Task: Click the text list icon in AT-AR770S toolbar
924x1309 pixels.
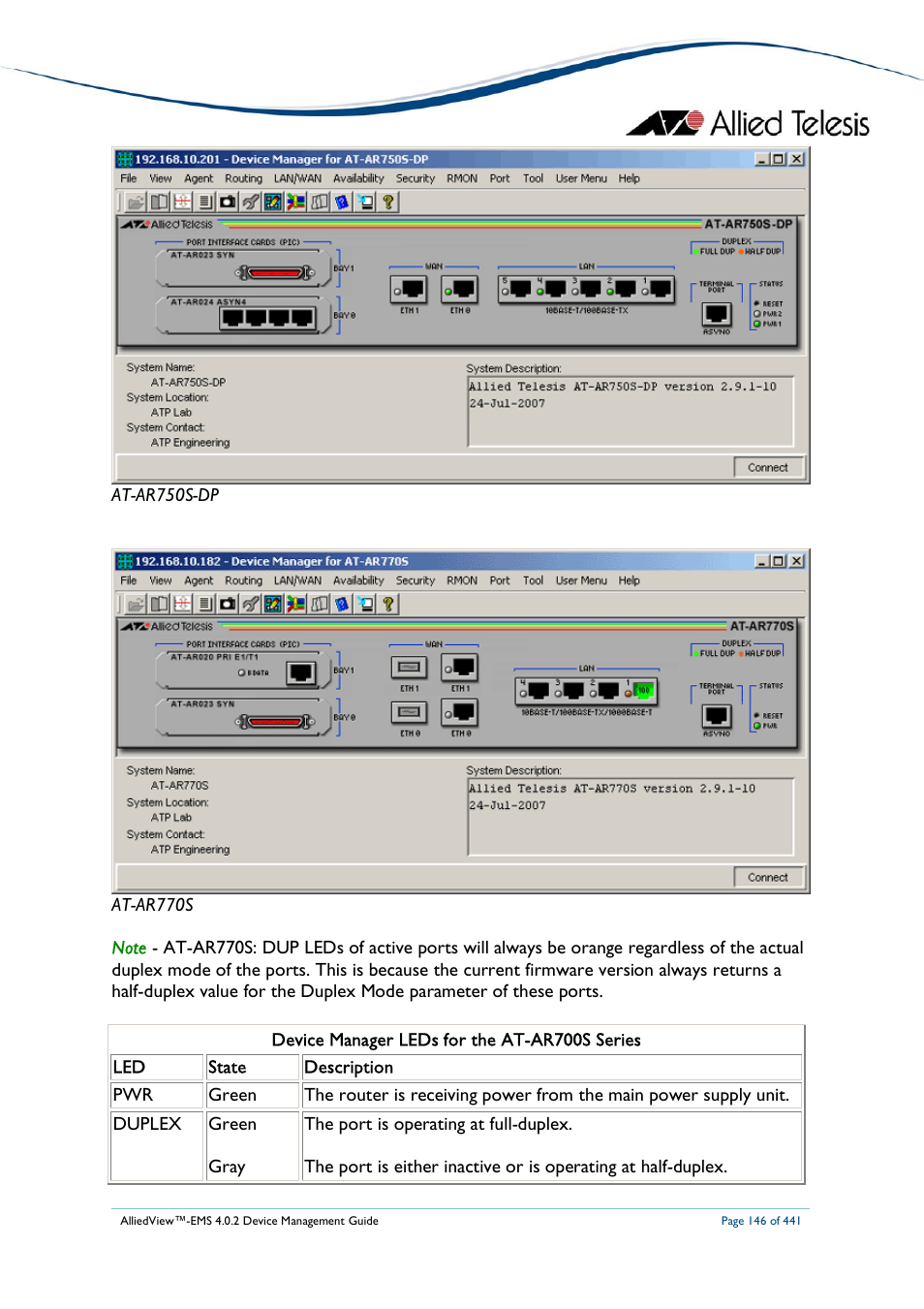Action: (204, 604)
